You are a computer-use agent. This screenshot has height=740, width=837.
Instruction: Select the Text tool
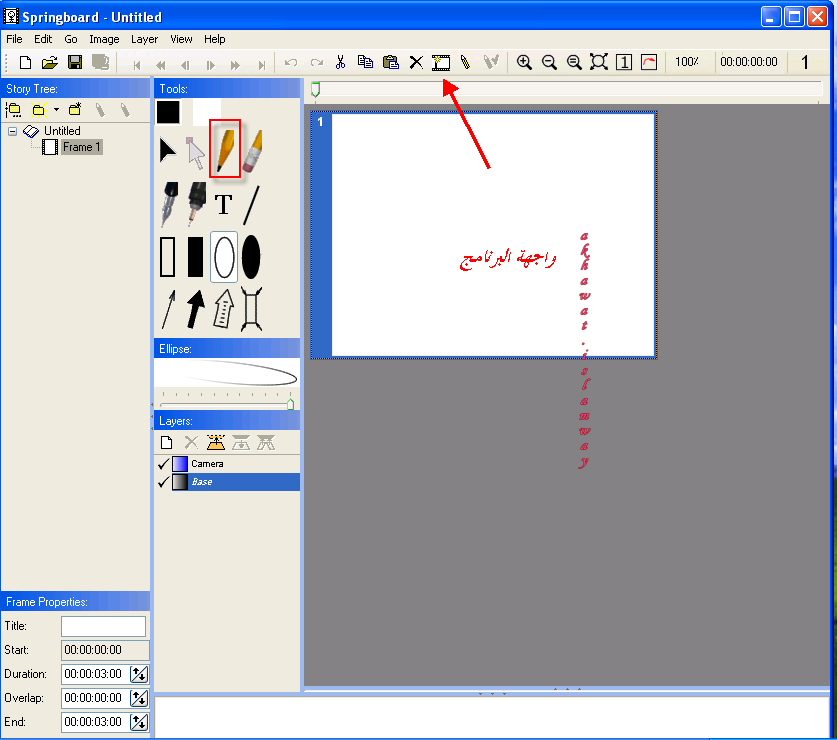click(224, 205)
